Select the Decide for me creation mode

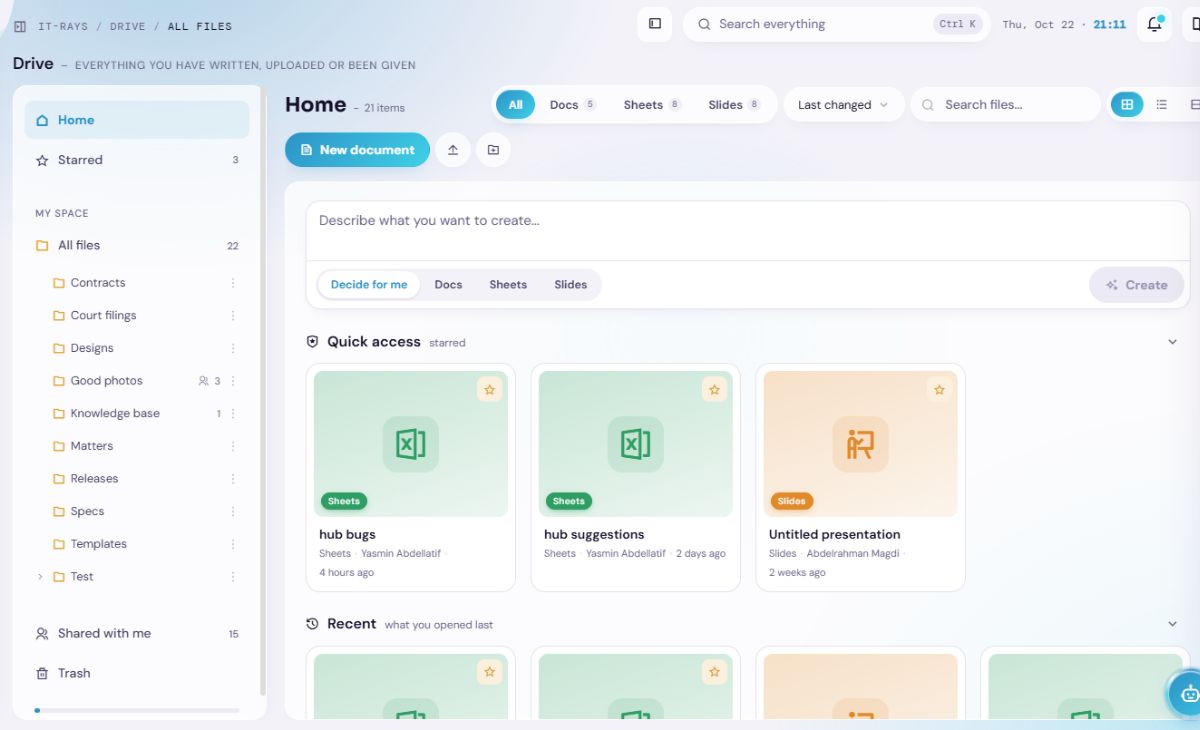tap(369, 285)
